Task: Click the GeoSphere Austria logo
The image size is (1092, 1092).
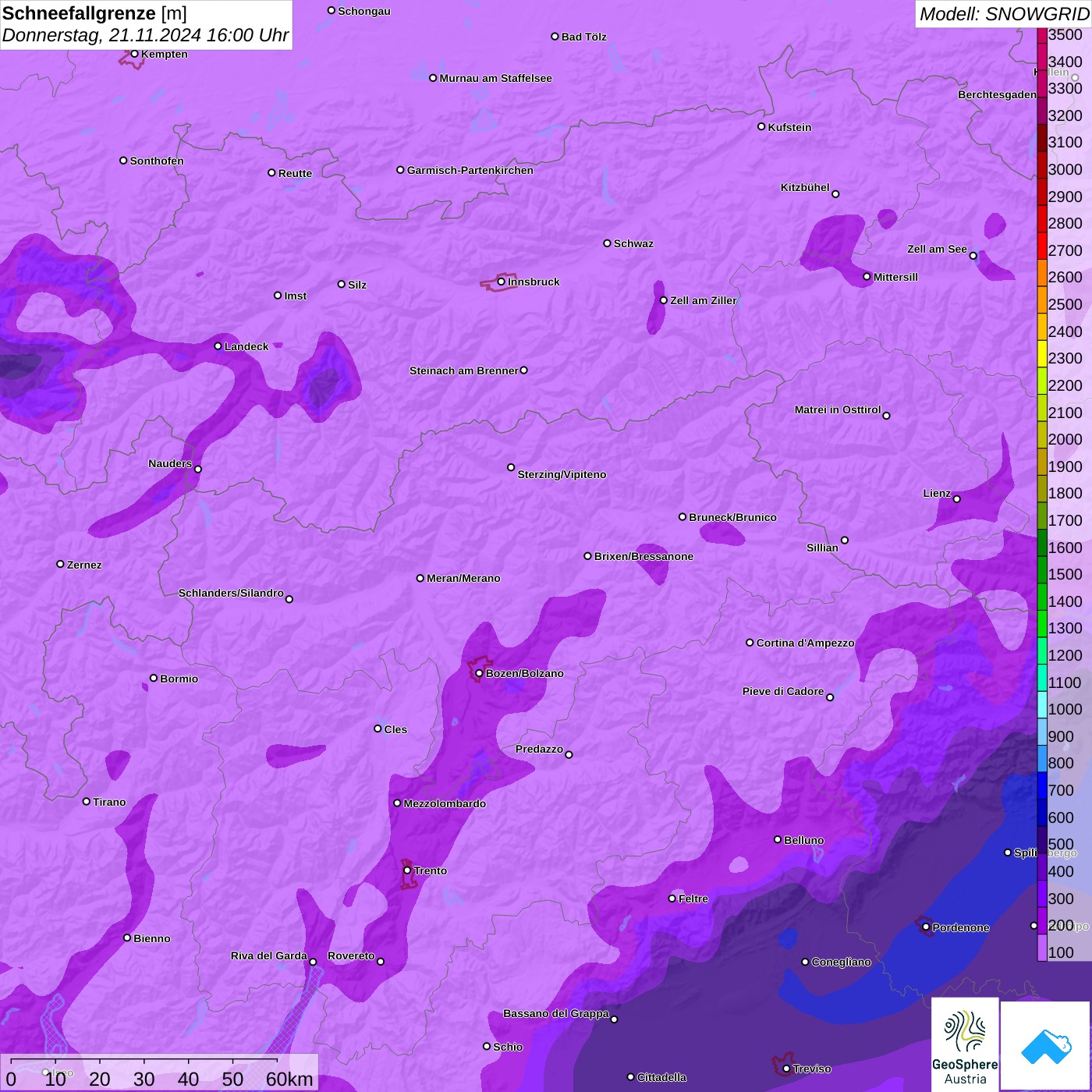Action: click(965, 1044)
